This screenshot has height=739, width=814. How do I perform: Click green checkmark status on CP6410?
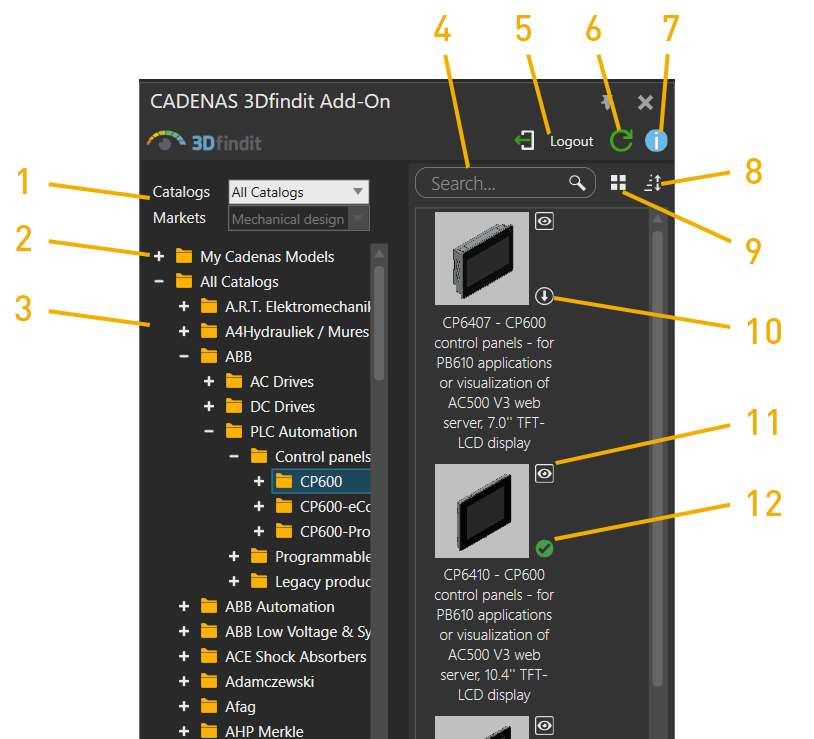(x=544, y=548)
